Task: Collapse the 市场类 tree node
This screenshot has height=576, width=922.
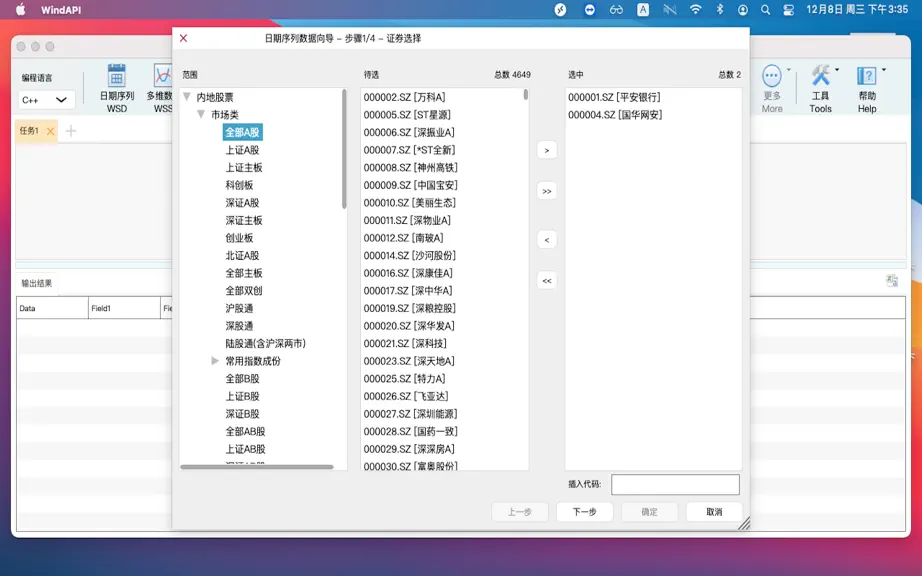Action: [201, 114]
